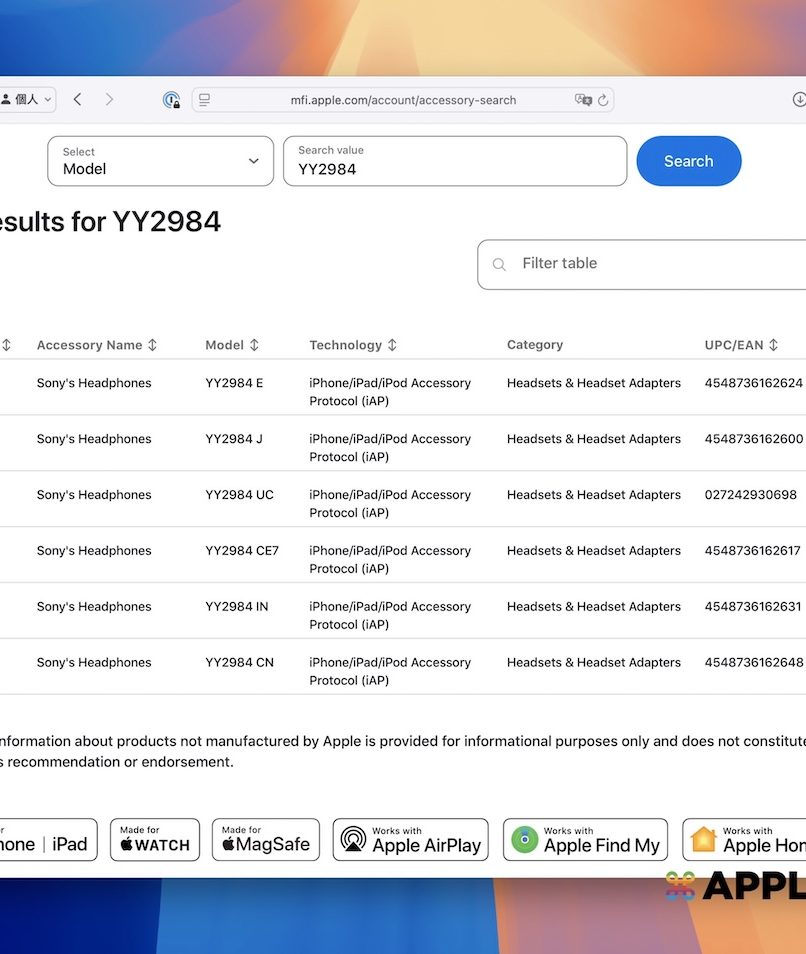Click the page reader icon in address bar
The height and width of the screenshot is (954, 806).
click(205, 100)
